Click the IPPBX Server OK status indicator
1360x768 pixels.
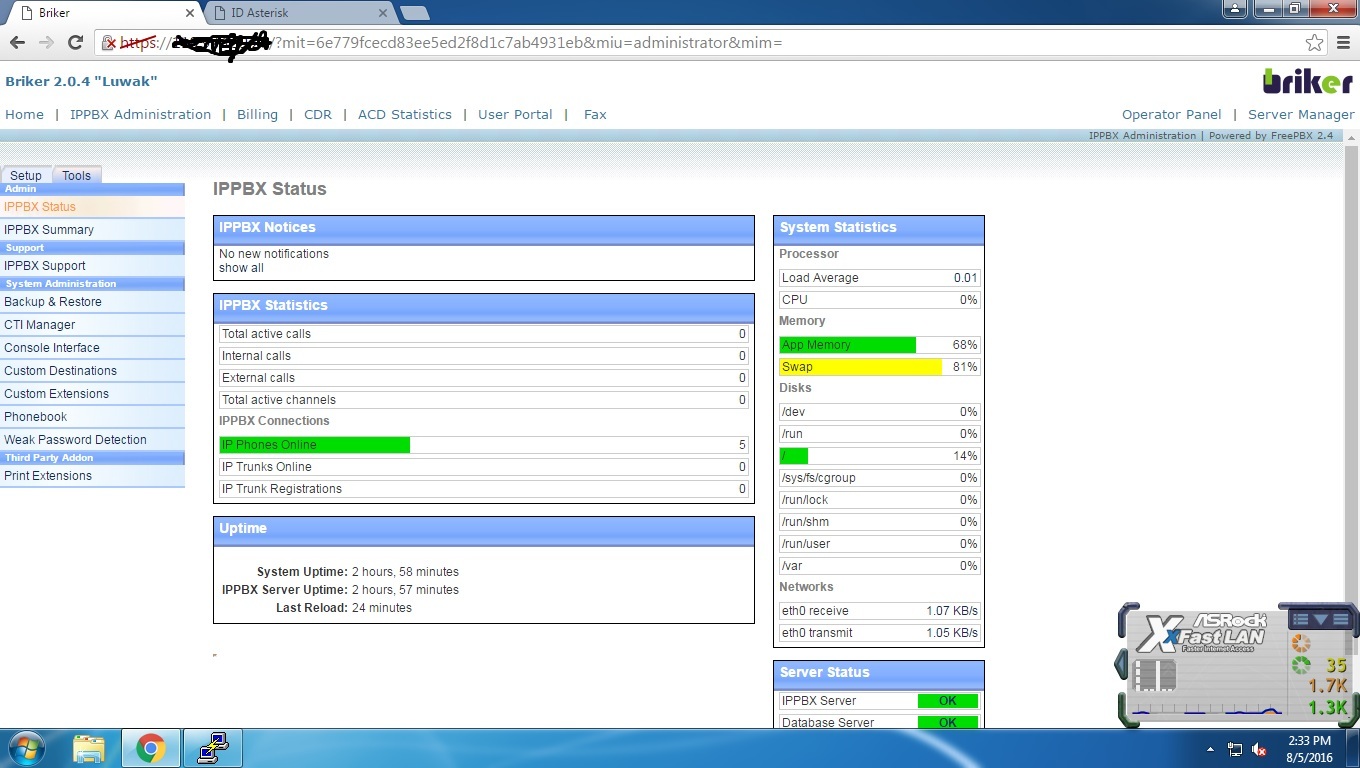coord(947,701)
